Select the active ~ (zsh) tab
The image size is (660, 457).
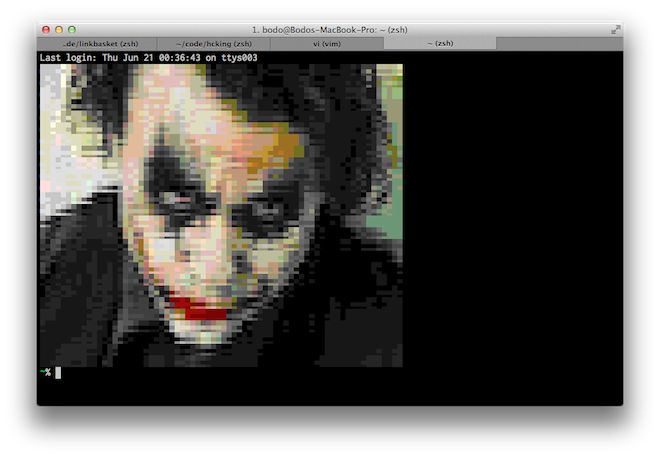coord(440,43)
